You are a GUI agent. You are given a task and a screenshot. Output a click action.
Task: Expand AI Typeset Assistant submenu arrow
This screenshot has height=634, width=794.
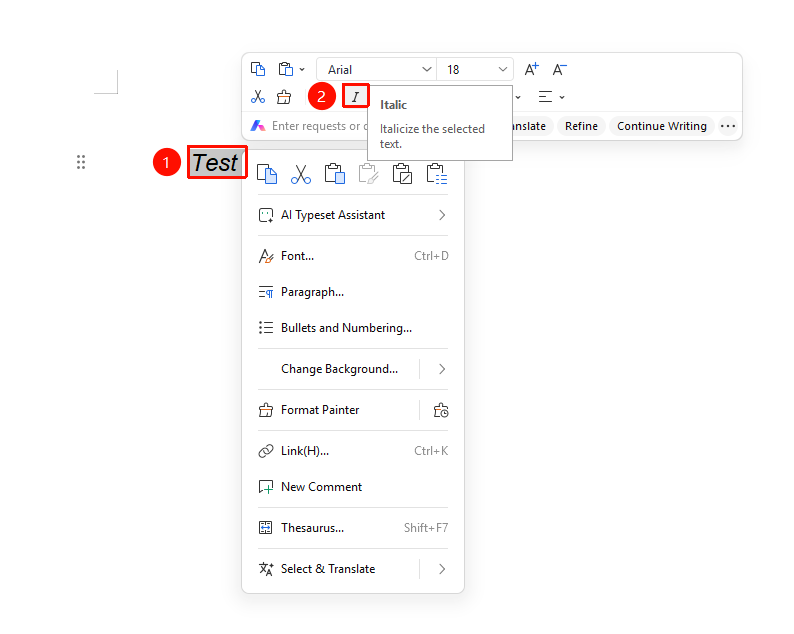(442, 215)
